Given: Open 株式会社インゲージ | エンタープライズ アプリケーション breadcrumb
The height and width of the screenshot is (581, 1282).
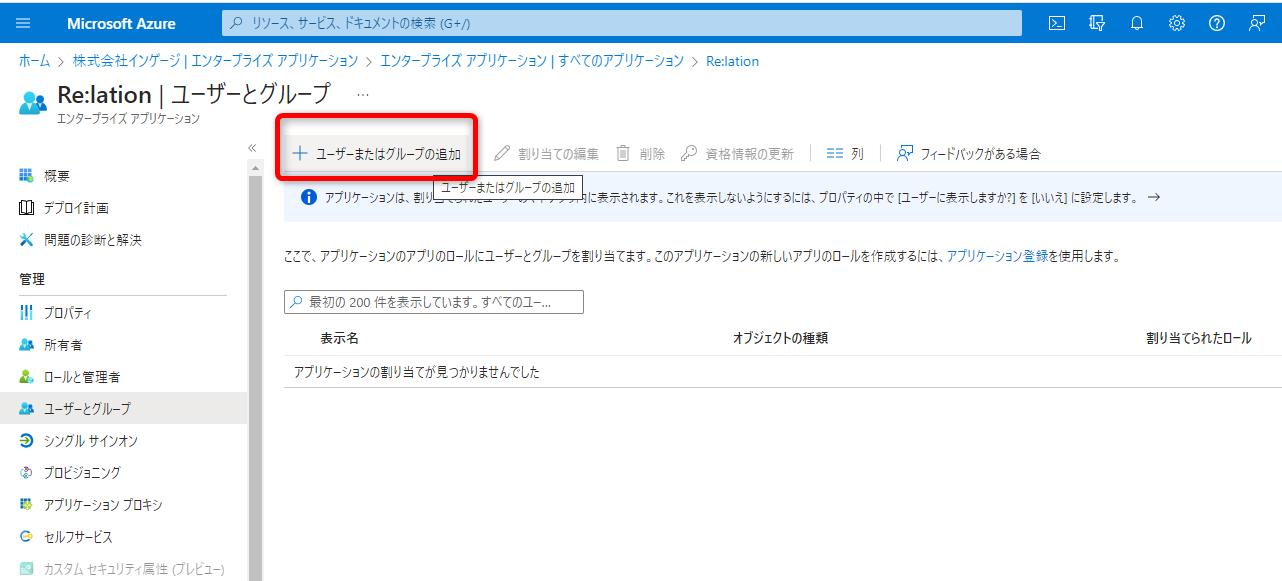Looking at the screenshot, I should 215,61.
